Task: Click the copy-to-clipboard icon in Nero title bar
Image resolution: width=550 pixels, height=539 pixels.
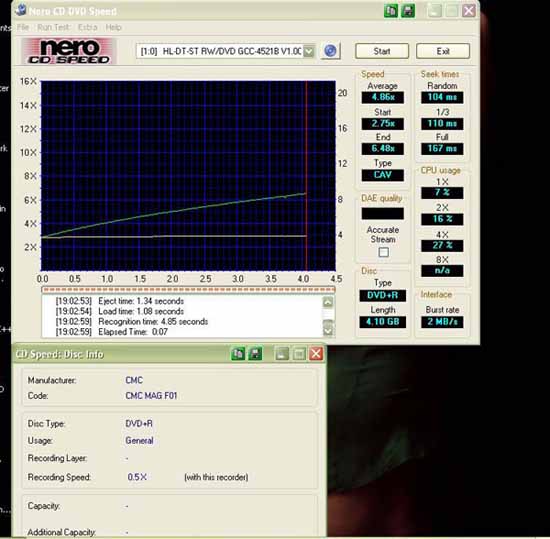Action: point(390,11)
